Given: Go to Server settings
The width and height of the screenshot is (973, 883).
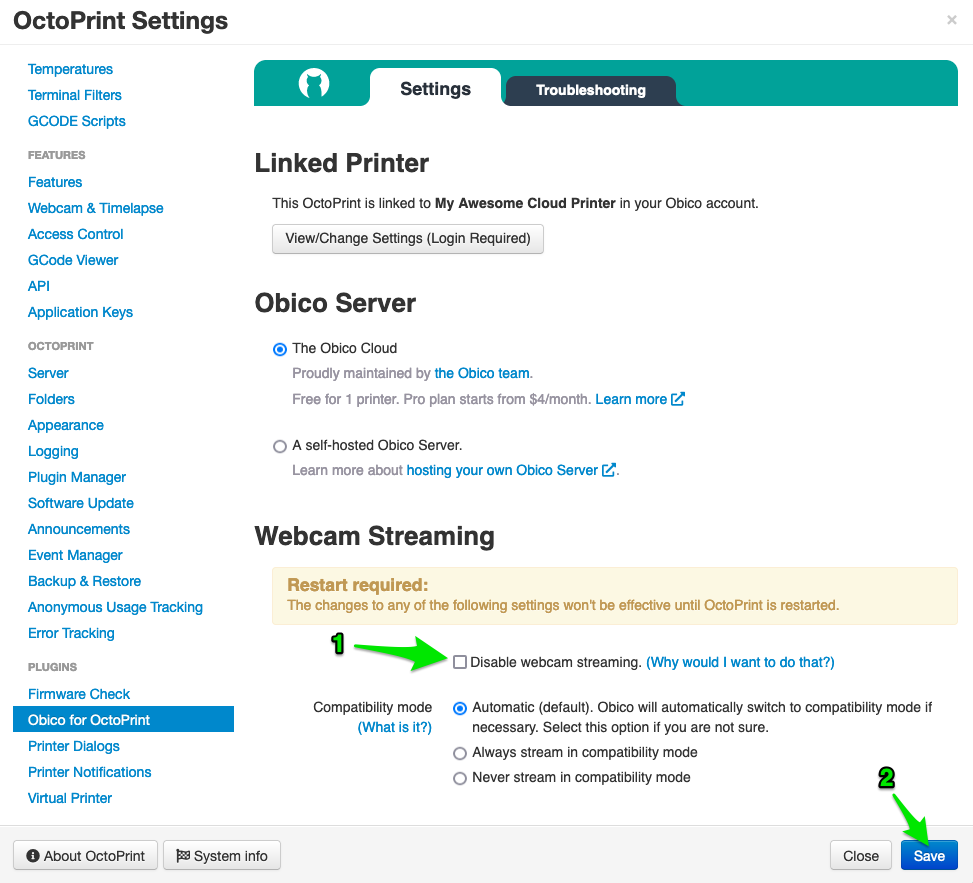Looking at the screenshot, I should coord(48,373).
